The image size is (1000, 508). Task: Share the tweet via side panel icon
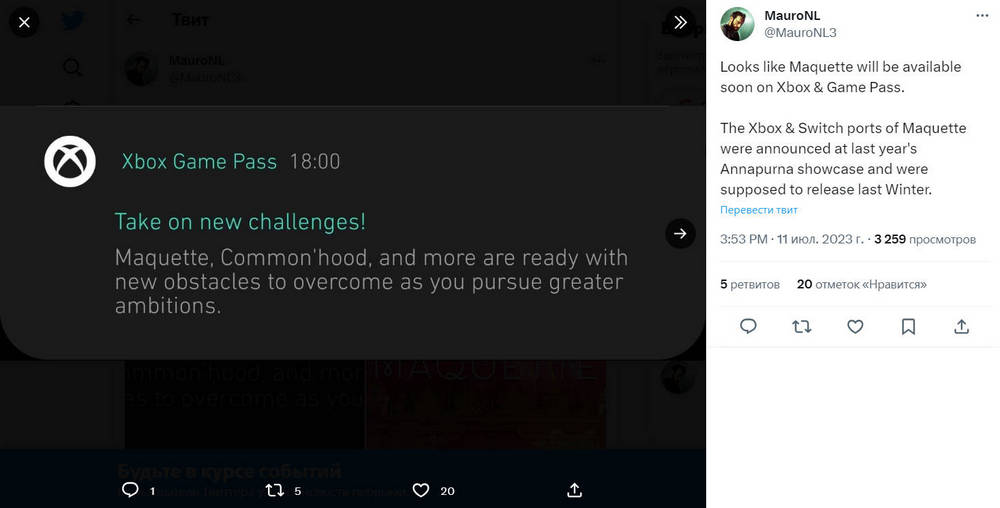click(x=961, y=326)
